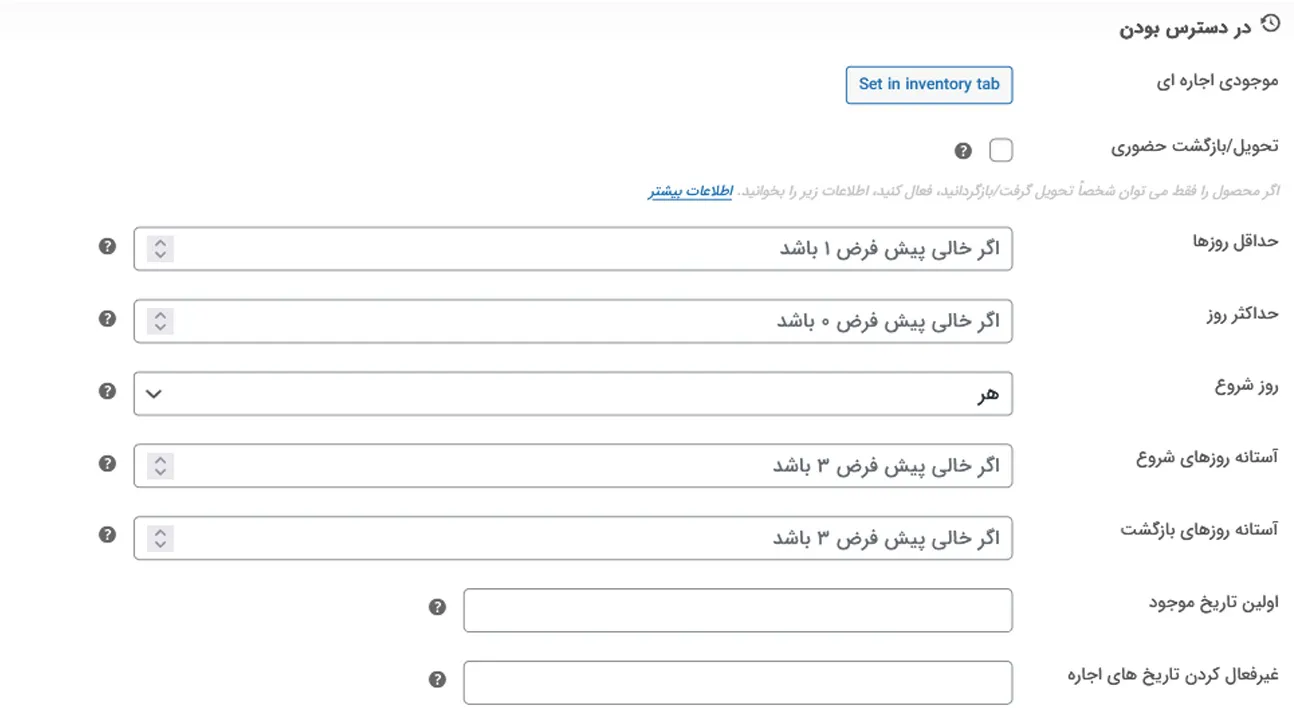Click the spinner arrows in the حداقل روزها field
Viewport: 1294px width, 718px height.
point(160,249)
